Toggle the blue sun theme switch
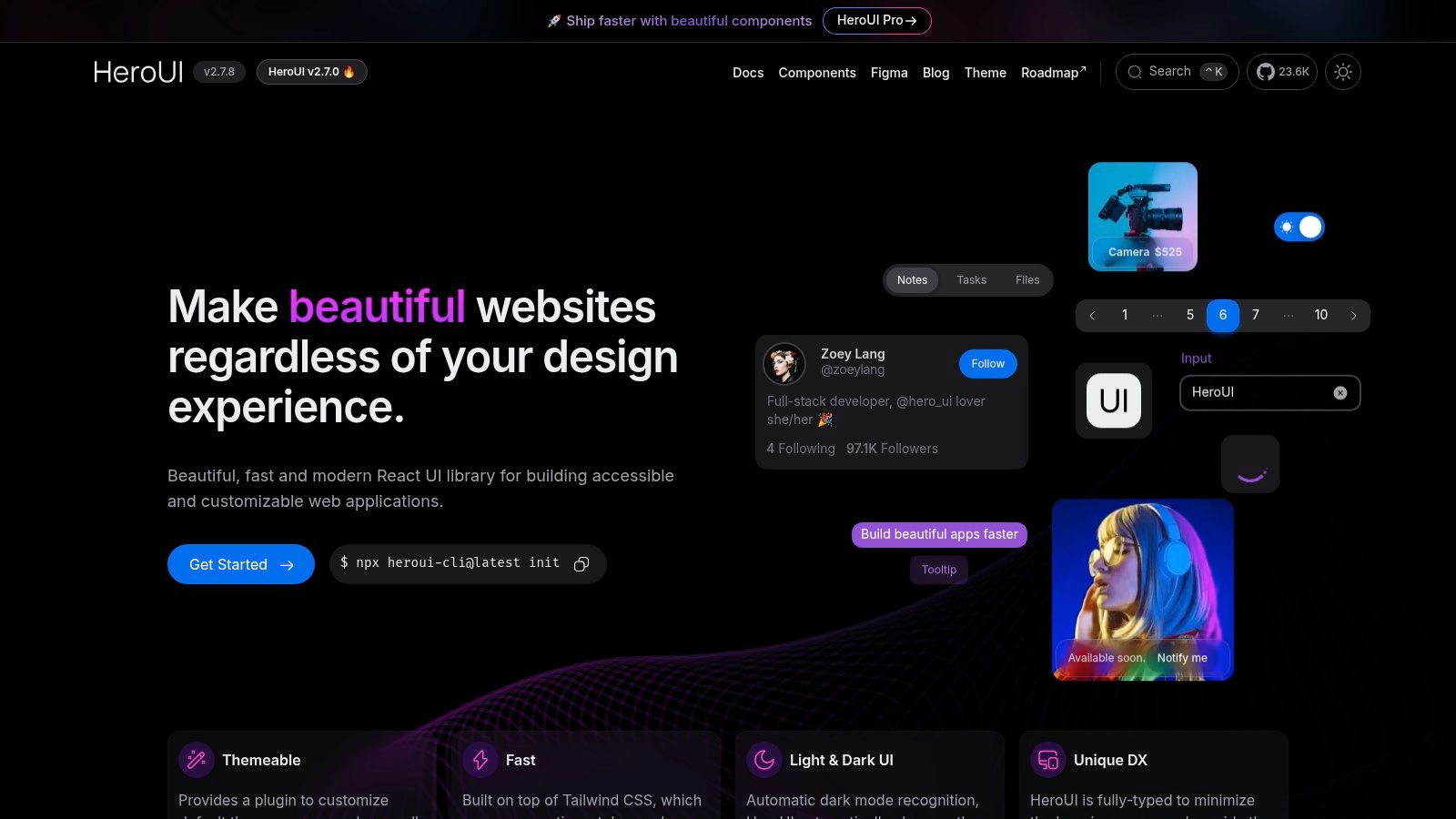Viewport: 1456px width, 819px height. [1299, 227]
